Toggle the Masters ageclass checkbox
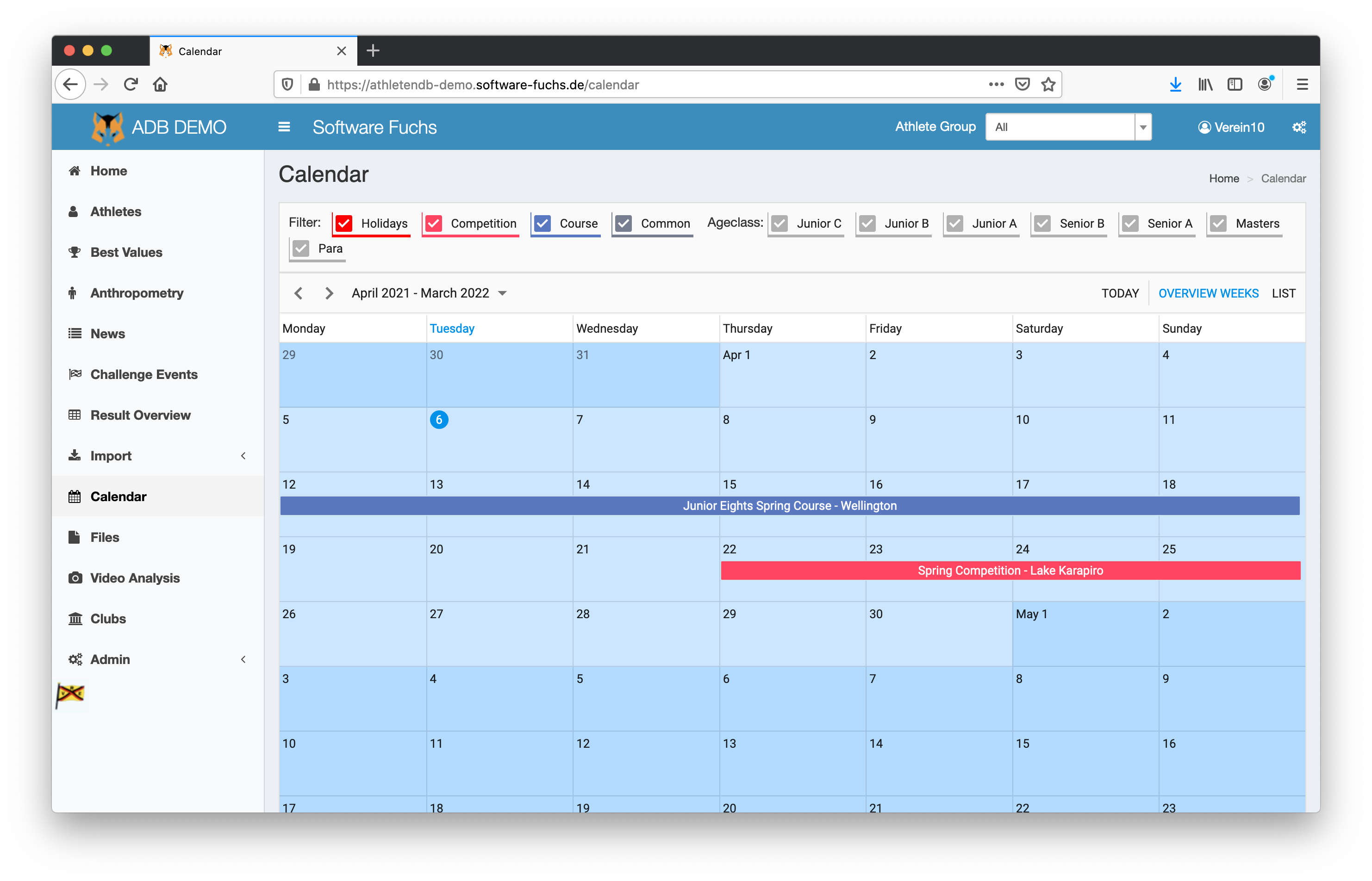Viewport: 1372px width, 881px height. click(x=1219, y=223)
